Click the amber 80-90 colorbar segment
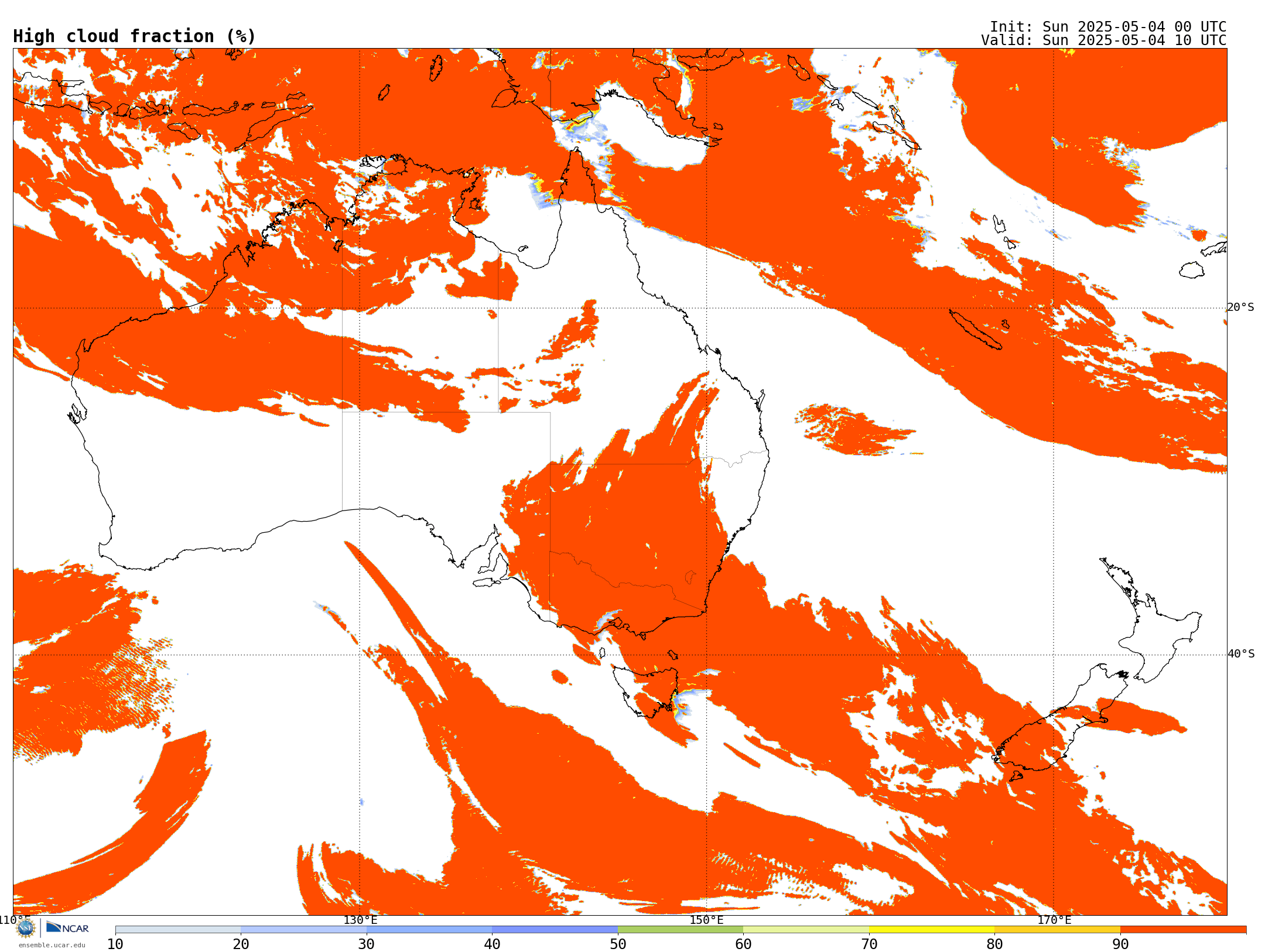Image resolution: width=1265 pixels, height=952 pixels. (x=1057, y=930)
